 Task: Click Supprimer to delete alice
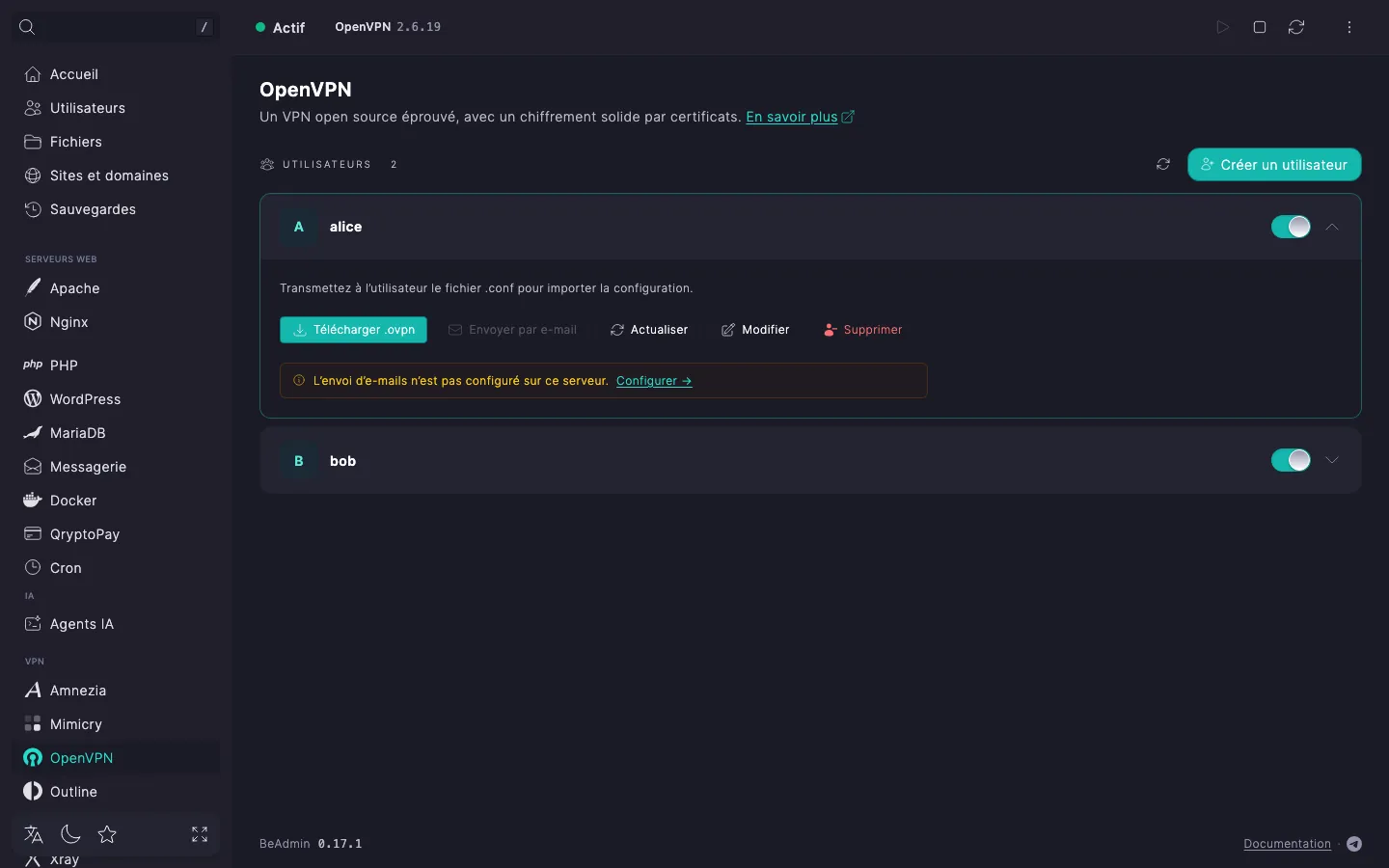click(x=863, y=330)
